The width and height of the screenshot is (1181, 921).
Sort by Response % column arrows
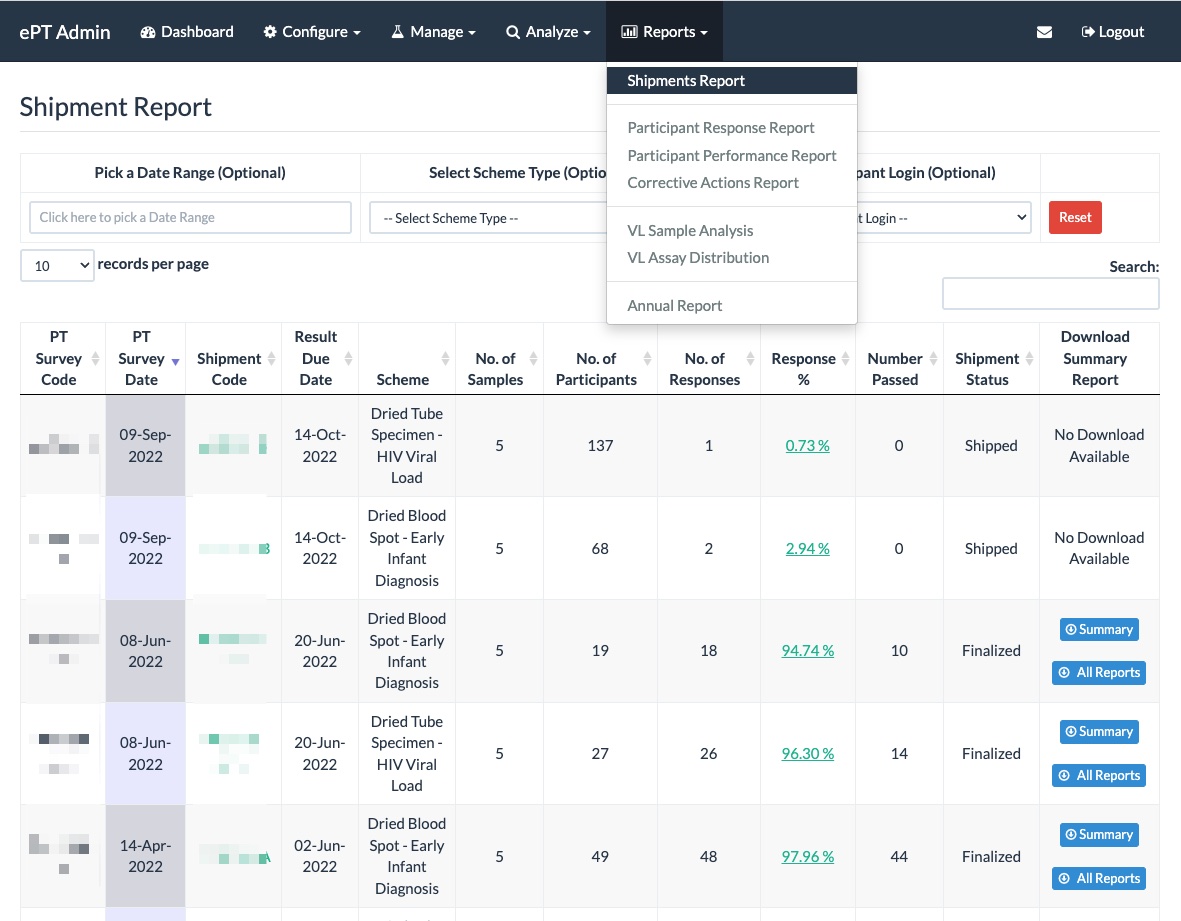(x=845, y=359)
